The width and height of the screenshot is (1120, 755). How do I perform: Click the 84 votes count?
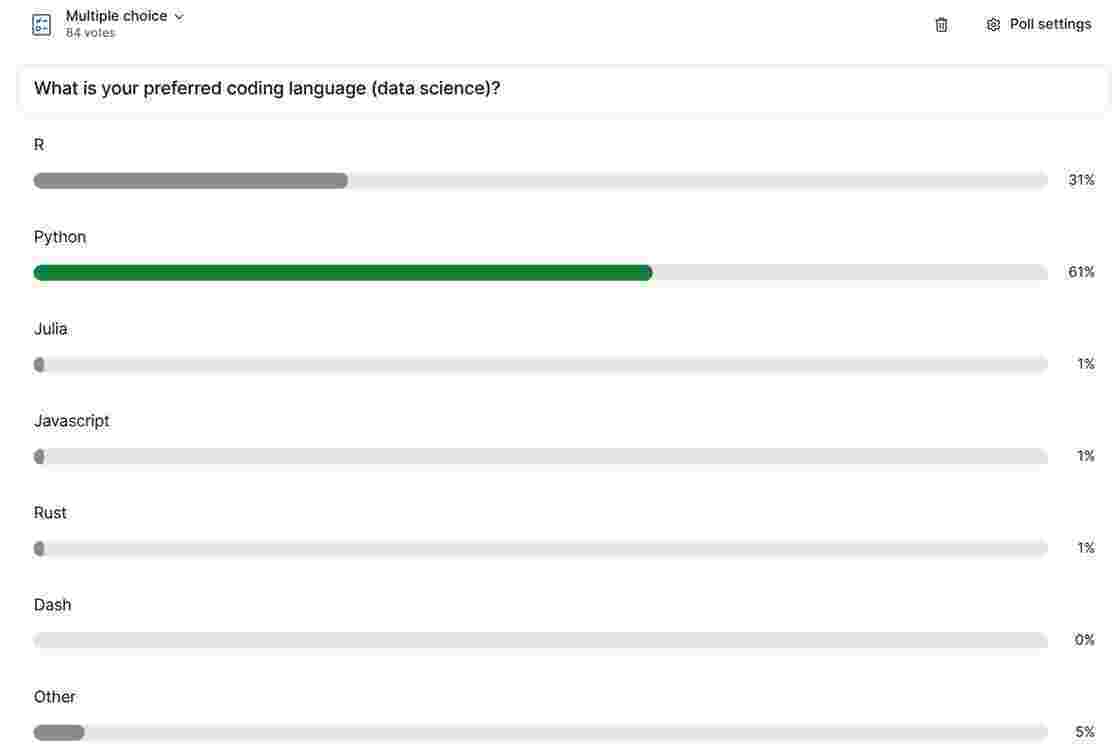[x=90, y=33]
